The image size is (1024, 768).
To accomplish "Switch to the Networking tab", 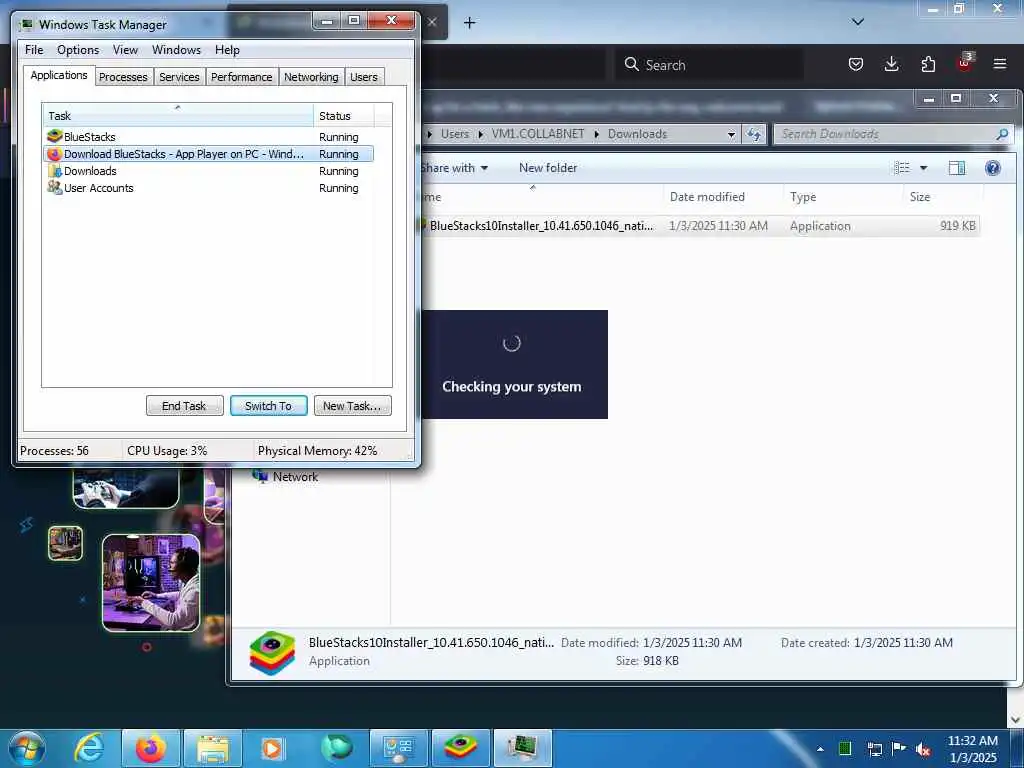I will click(x=311, y=77).
